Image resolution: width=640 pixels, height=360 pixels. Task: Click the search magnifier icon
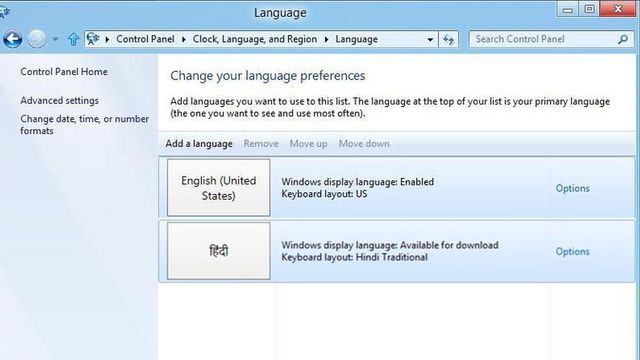tap(623, 39)
